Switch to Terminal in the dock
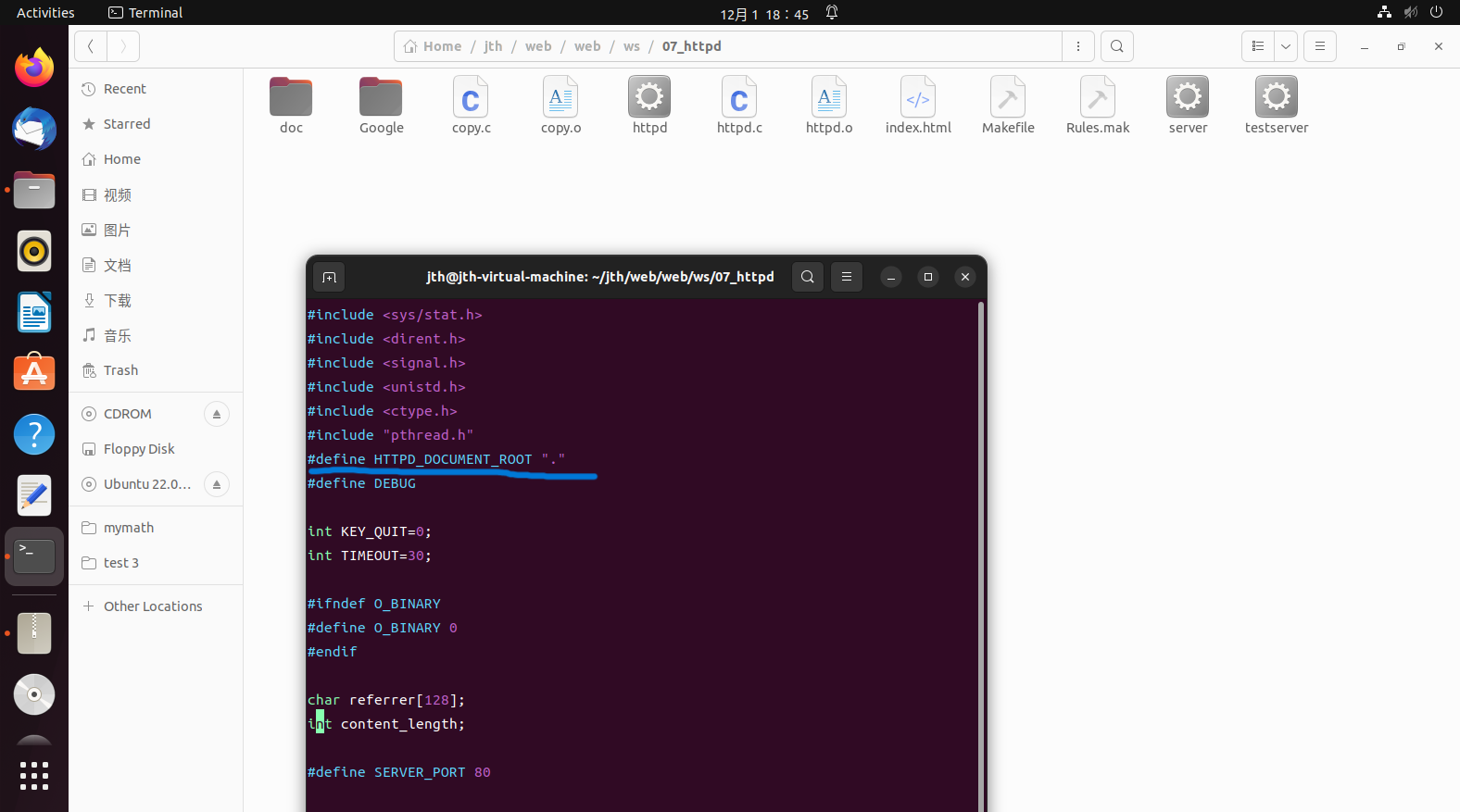Screen dimensions: 1460x812 point(34,556)
